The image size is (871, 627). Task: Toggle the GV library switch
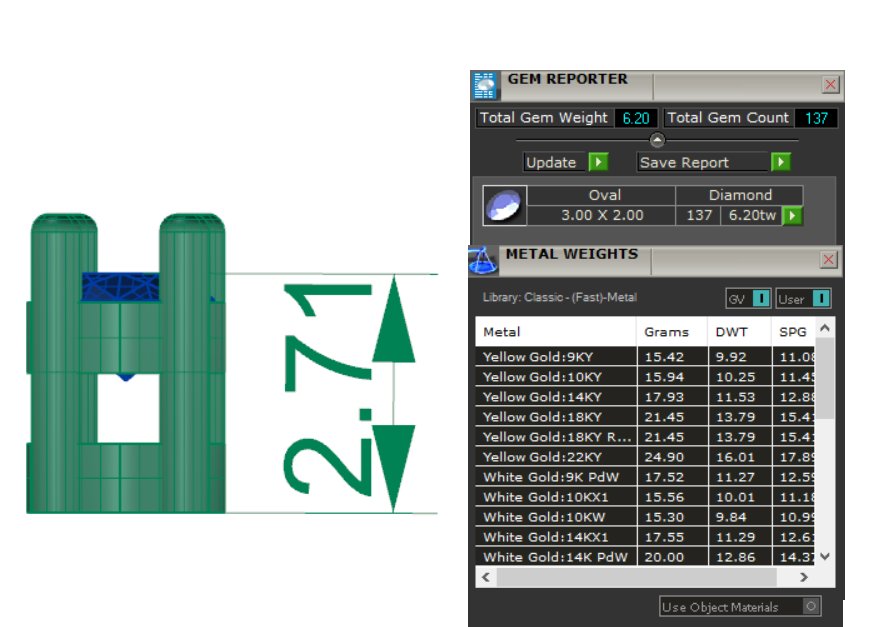pos(762,298)
